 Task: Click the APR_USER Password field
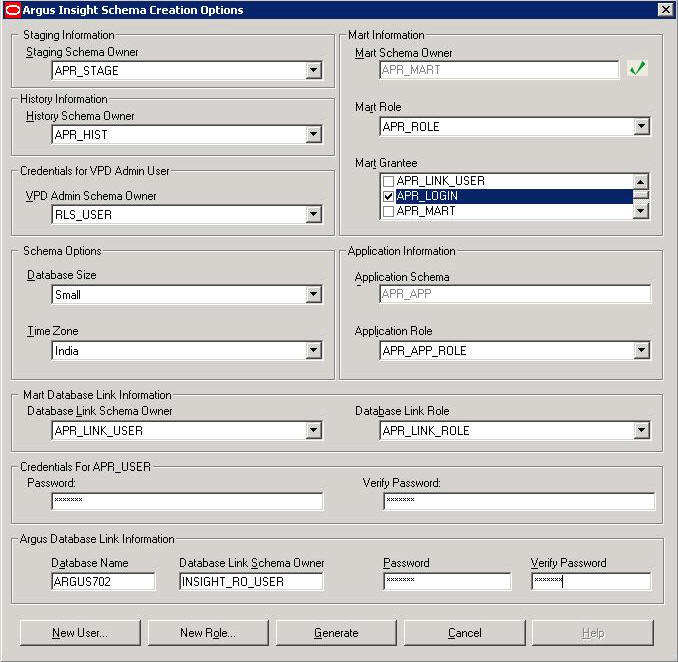coord(187,501)
